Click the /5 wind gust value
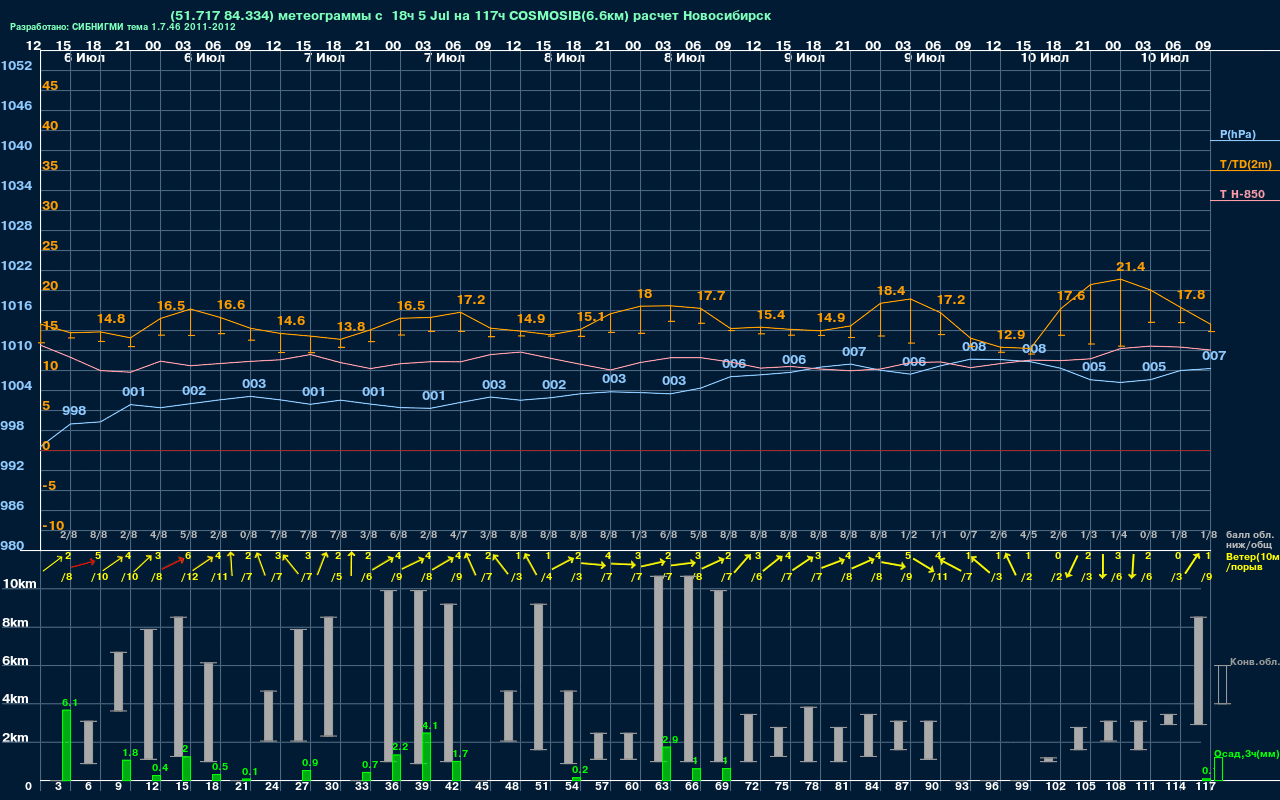The height and width of the screenshot is (800, 1280). click(336, 577)
